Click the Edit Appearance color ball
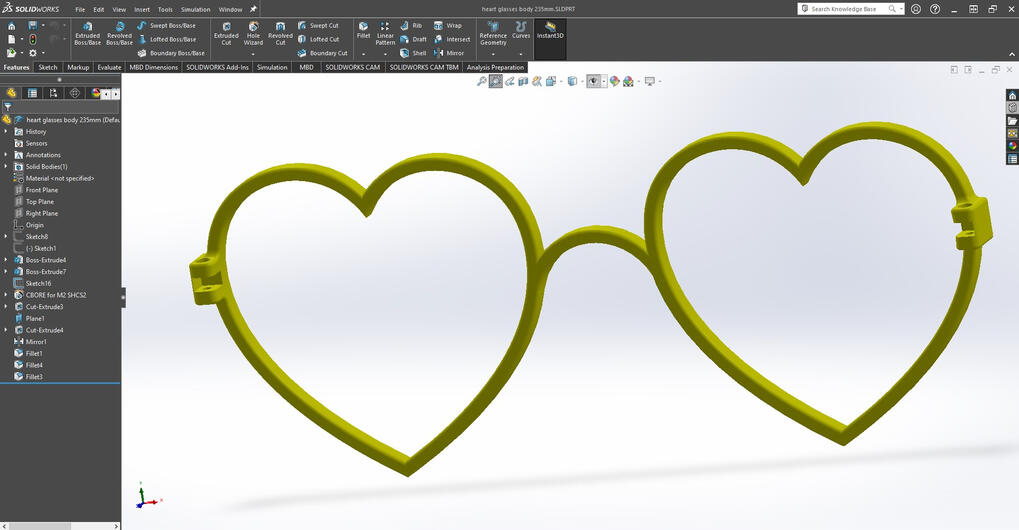 pyautogui.click(x=614, y=81)
